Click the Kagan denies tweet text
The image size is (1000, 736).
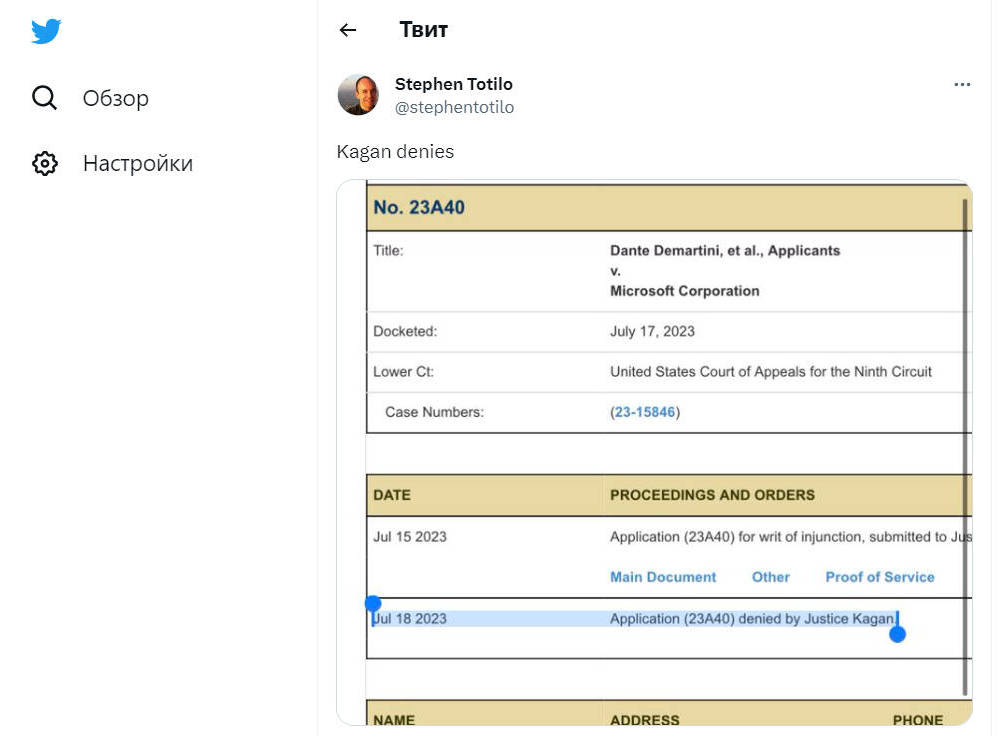(395, 152)
